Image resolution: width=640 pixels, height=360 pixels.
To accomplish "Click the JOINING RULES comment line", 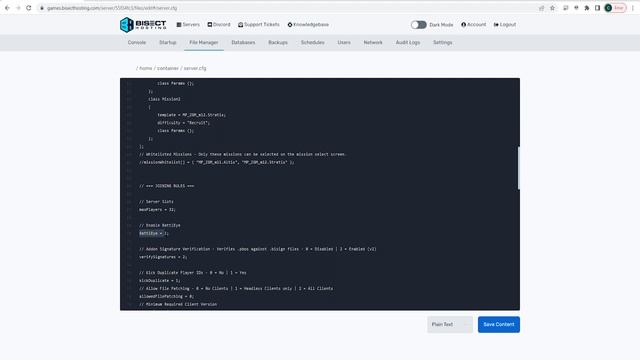I will pos(167,186).
